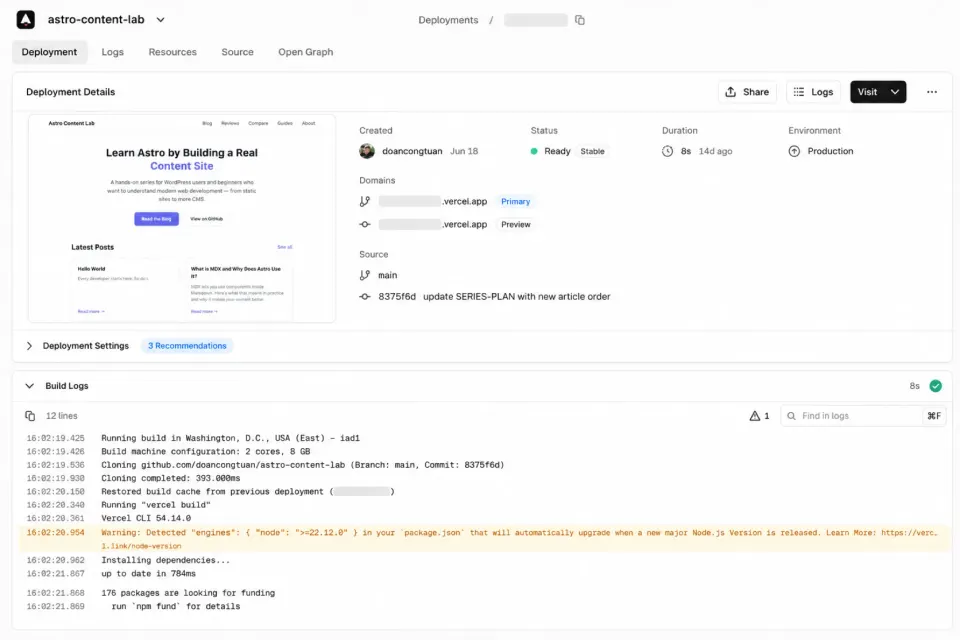Open the main branch link
The width and height of the screenshot is (960, 640).
[x=388, y=276]
